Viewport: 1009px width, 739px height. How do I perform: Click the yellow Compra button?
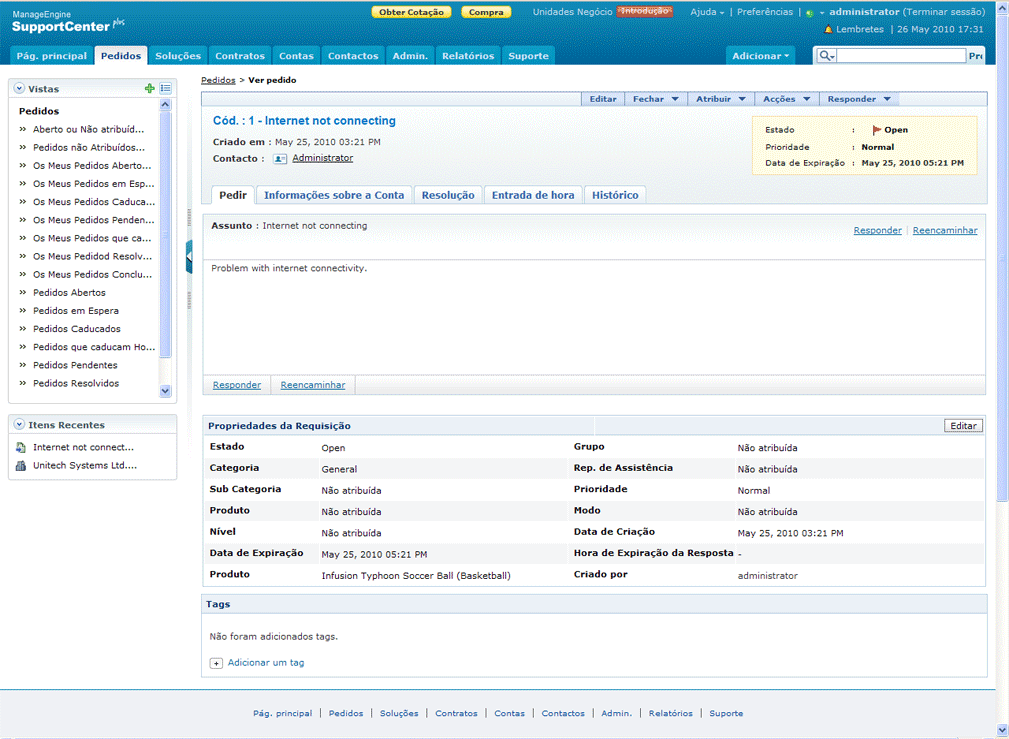486,12
